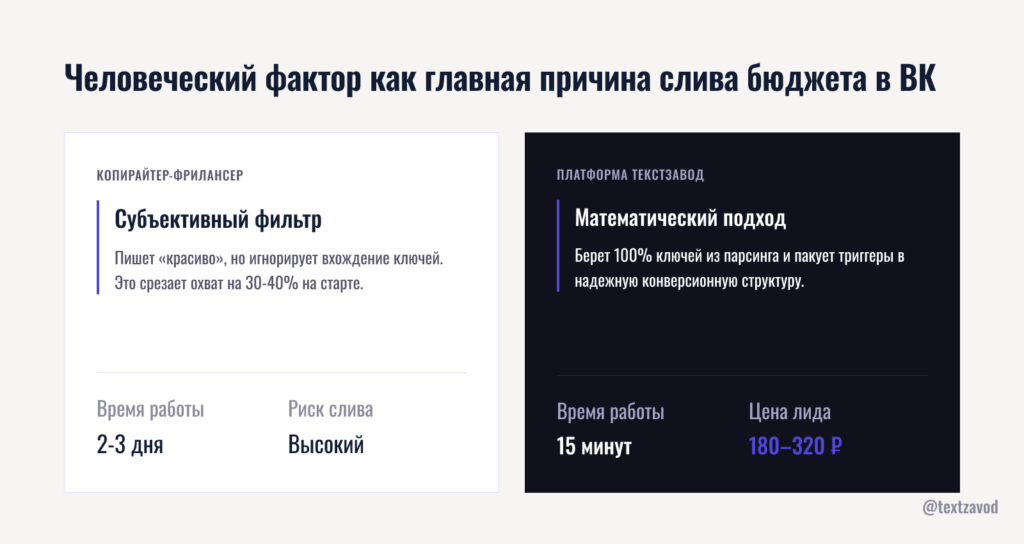
Task: Click the 'Математический подход' heading
Action: point(680,217)
